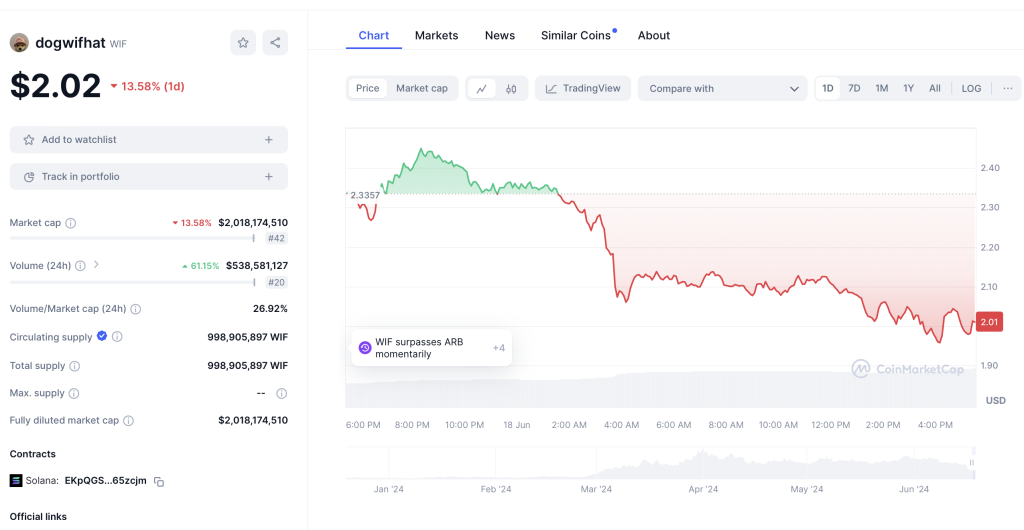Click Track in portfolio button

click(149, 177)
